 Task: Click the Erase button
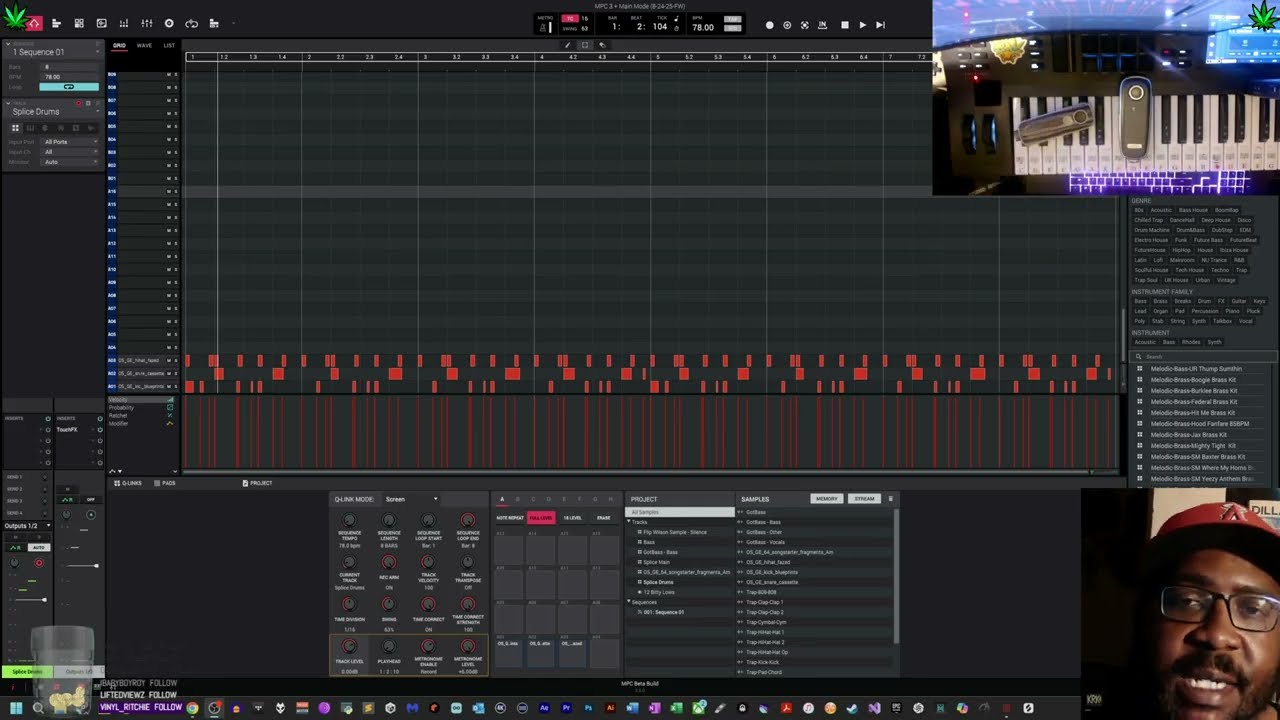pos(603,518)
